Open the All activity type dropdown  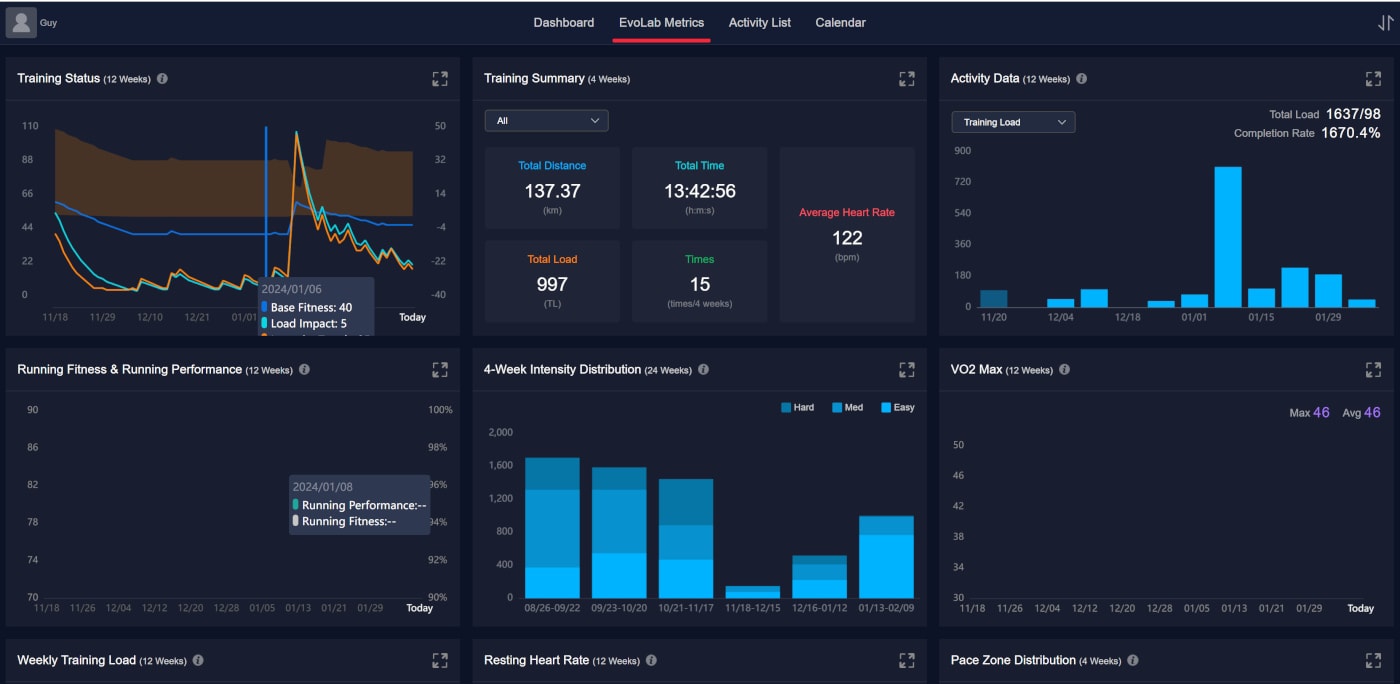pos(546,121)
